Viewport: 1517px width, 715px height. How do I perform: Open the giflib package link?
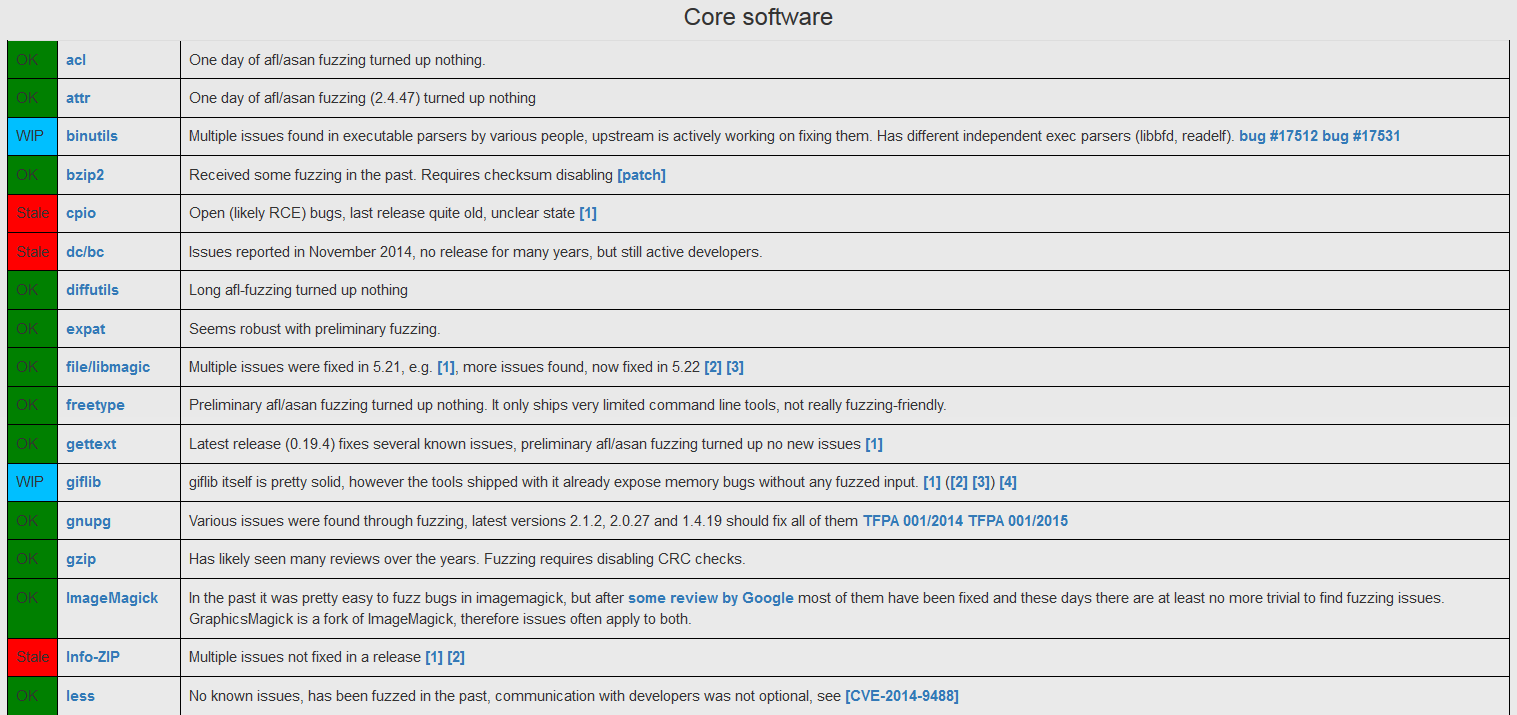point(83,482)
